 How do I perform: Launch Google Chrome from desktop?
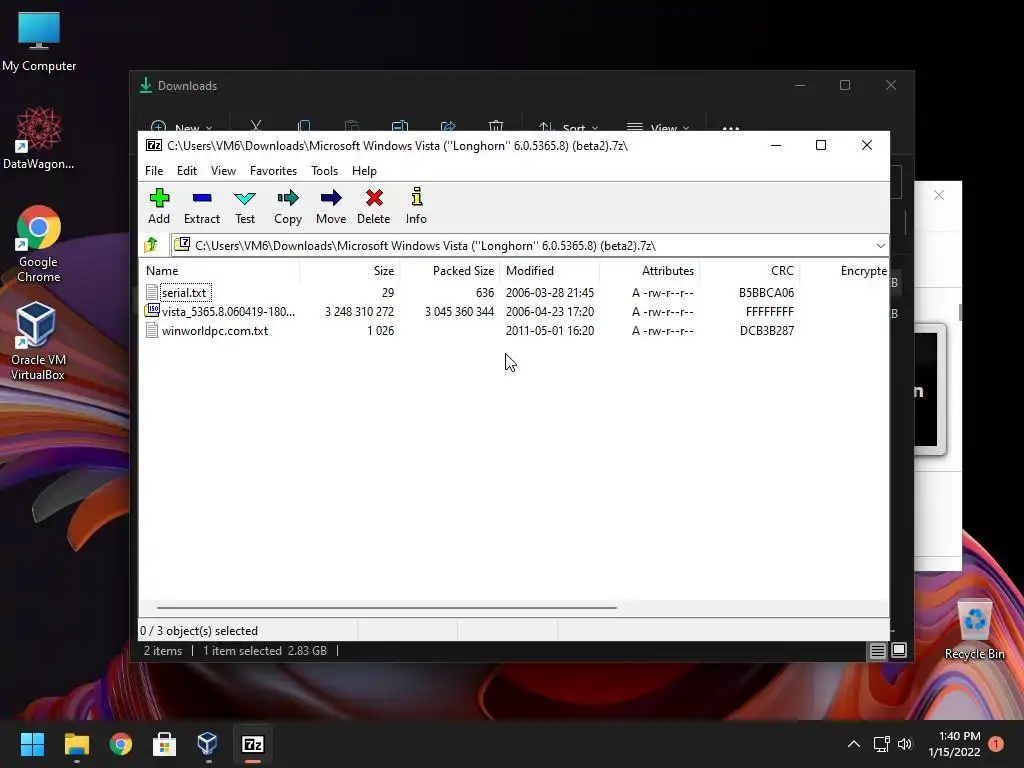pyautogui.click(x=39, y=244)
